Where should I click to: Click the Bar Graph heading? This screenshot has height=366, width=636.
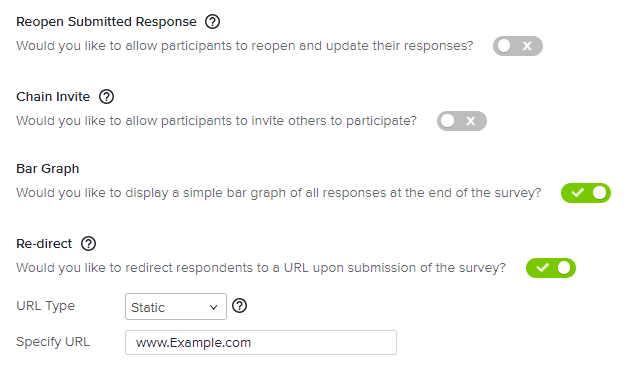[48, 168]
